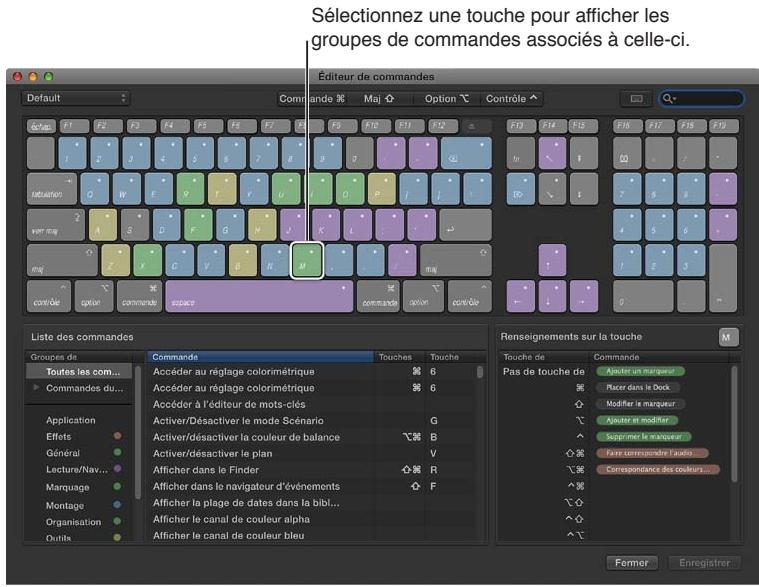Toggle the Option ⌥ modifier button

[x=446, y=99]
